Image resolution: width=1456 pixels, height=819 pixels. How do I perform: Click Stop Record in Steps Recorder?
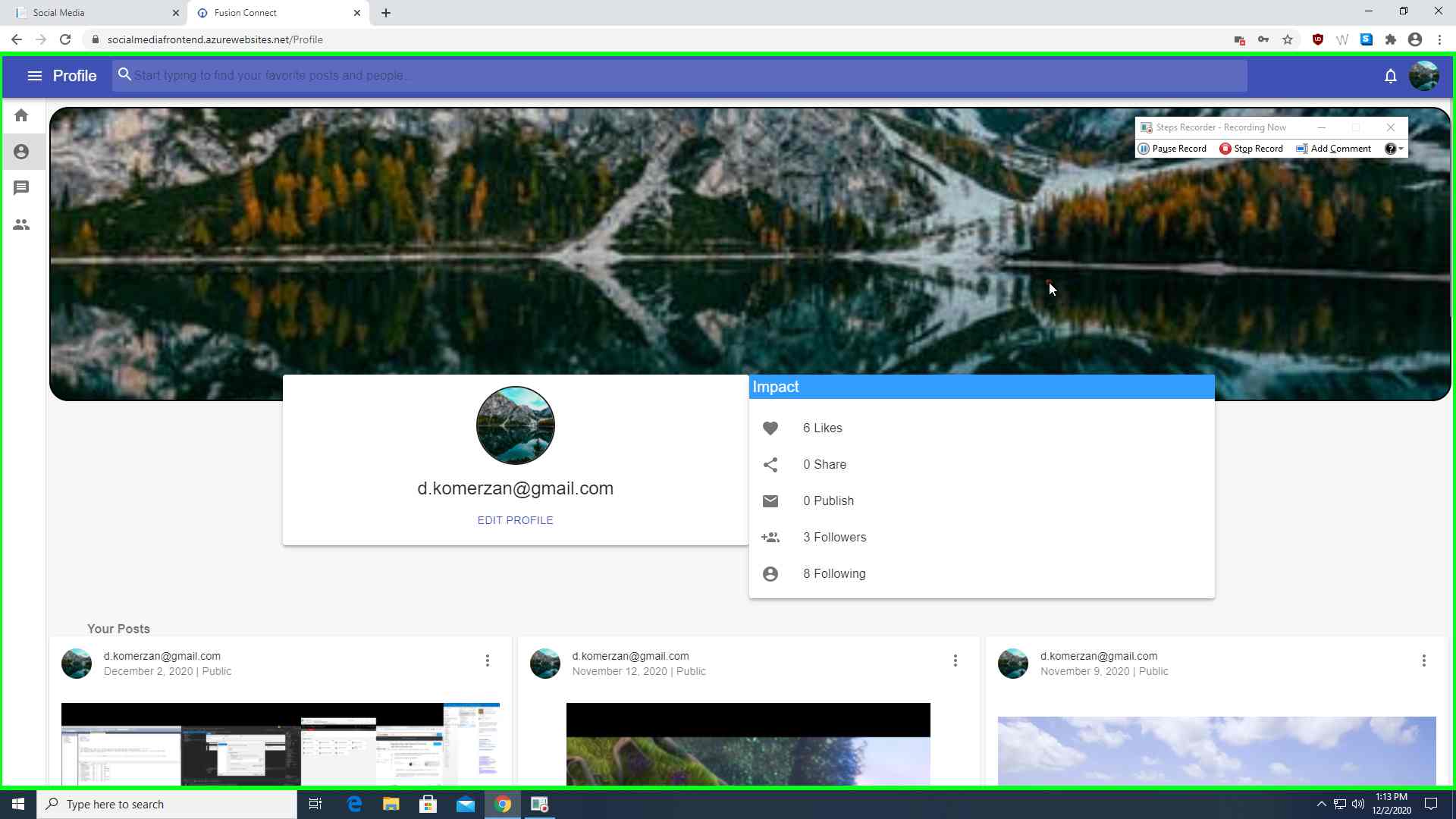[x=1251, y=149]
